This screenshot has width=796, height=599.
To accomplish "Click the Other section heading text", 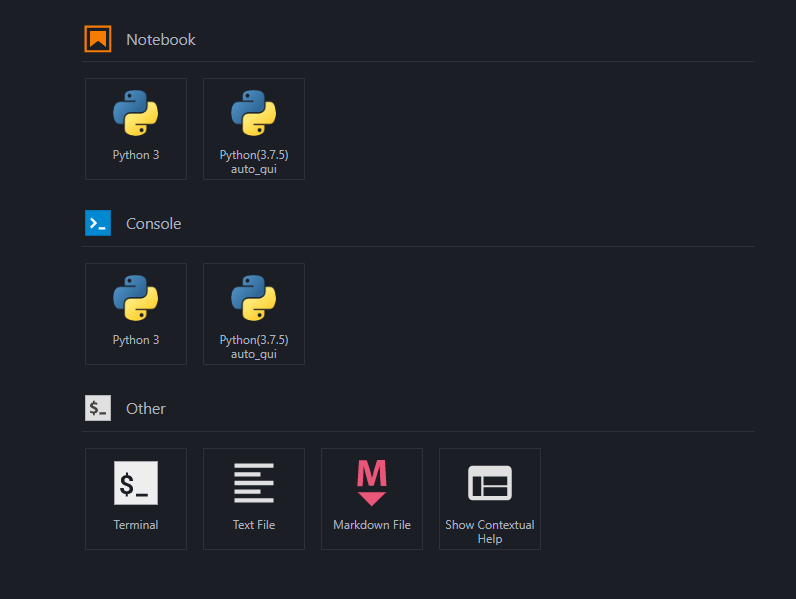I will pos(146,409).
